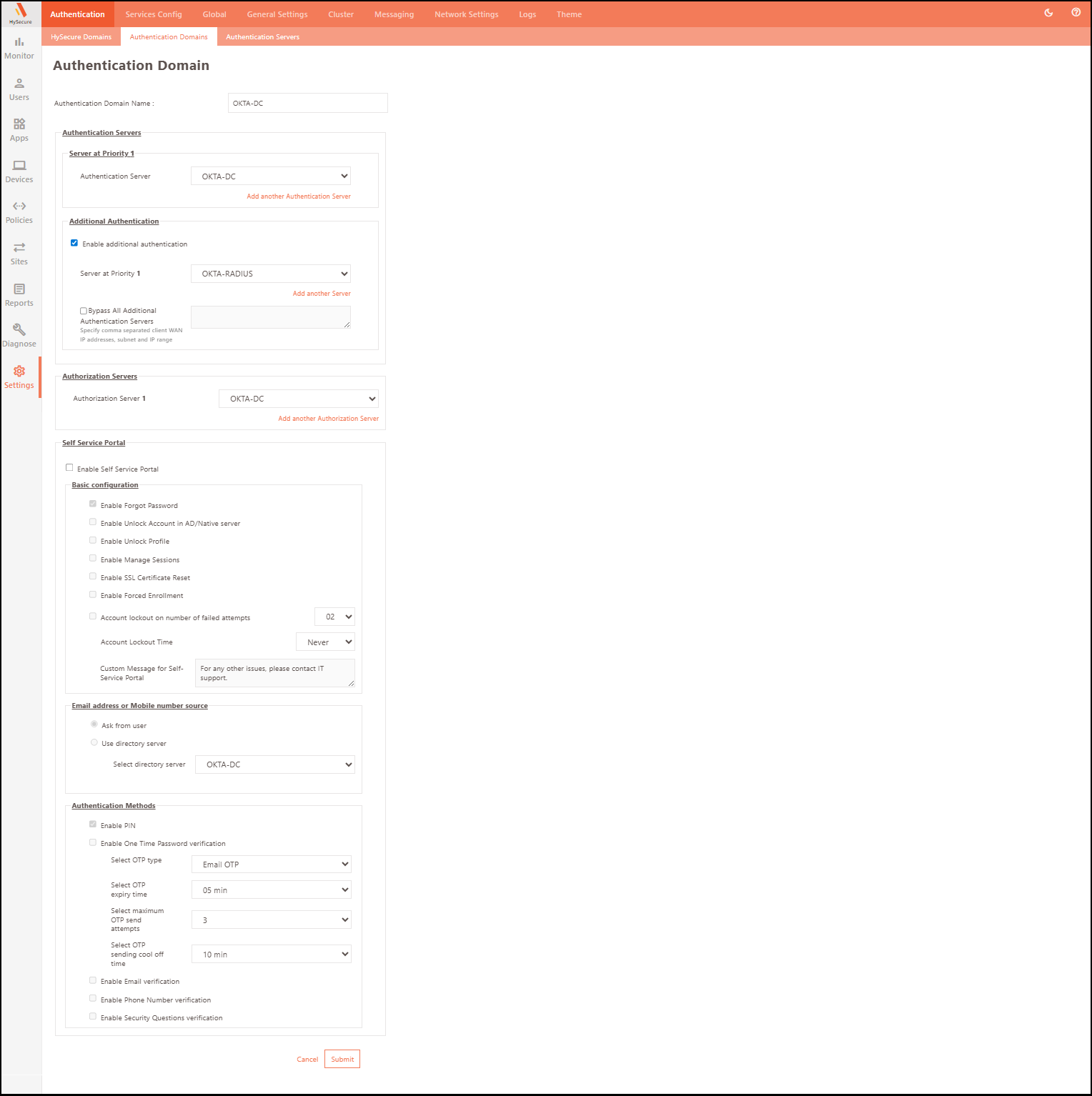Go to Users in the sidebar

[x=19, y=89]
